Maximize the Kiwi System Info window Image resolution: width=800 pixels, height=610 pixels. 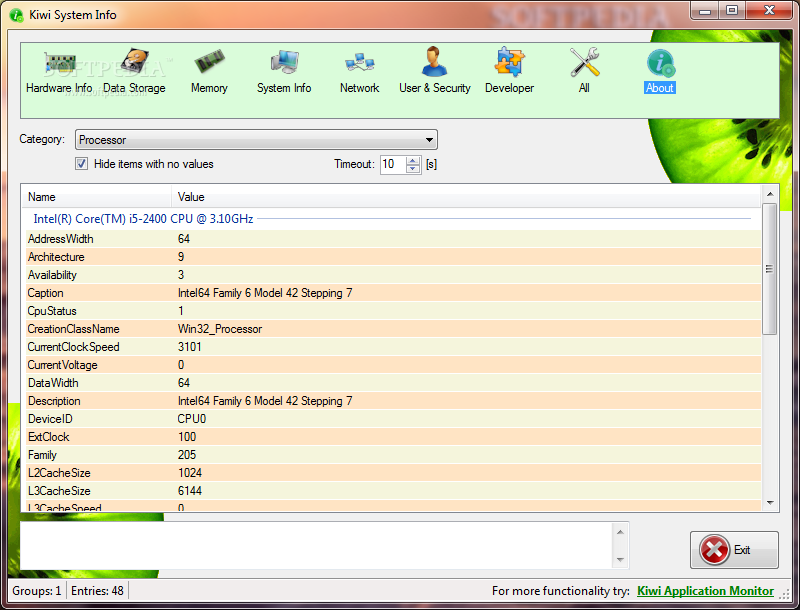click(732, 11)
